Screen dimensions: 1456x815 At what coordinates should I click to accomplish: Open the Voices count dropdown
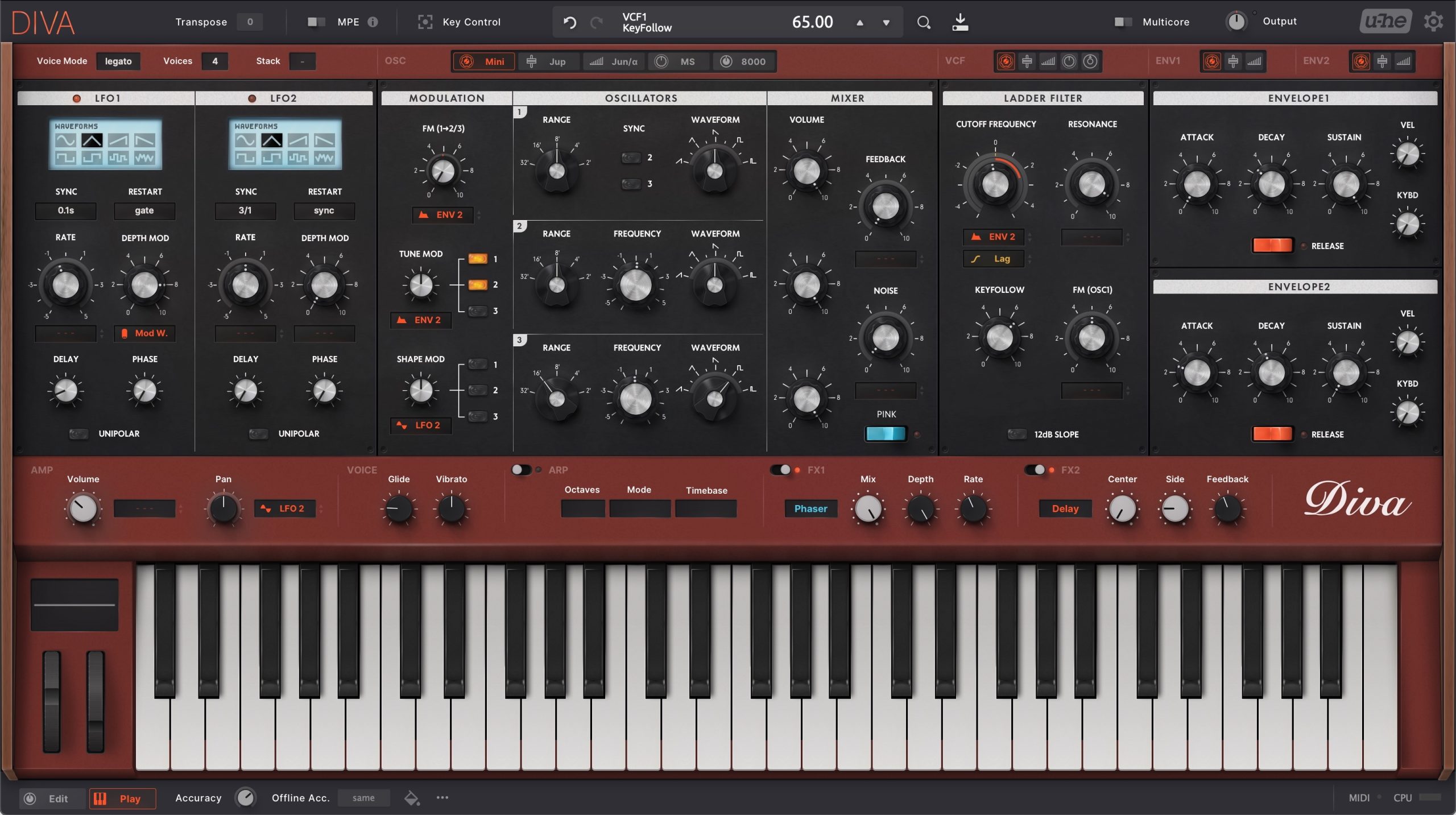pos(215,61)
